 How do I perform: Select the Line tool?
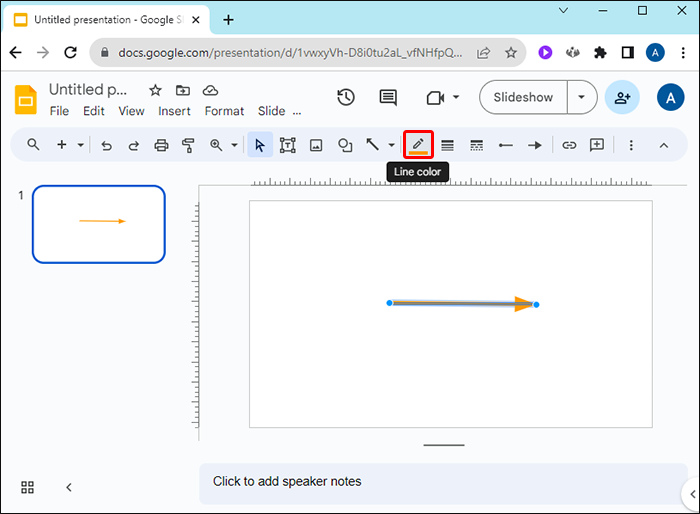[372, 144]
